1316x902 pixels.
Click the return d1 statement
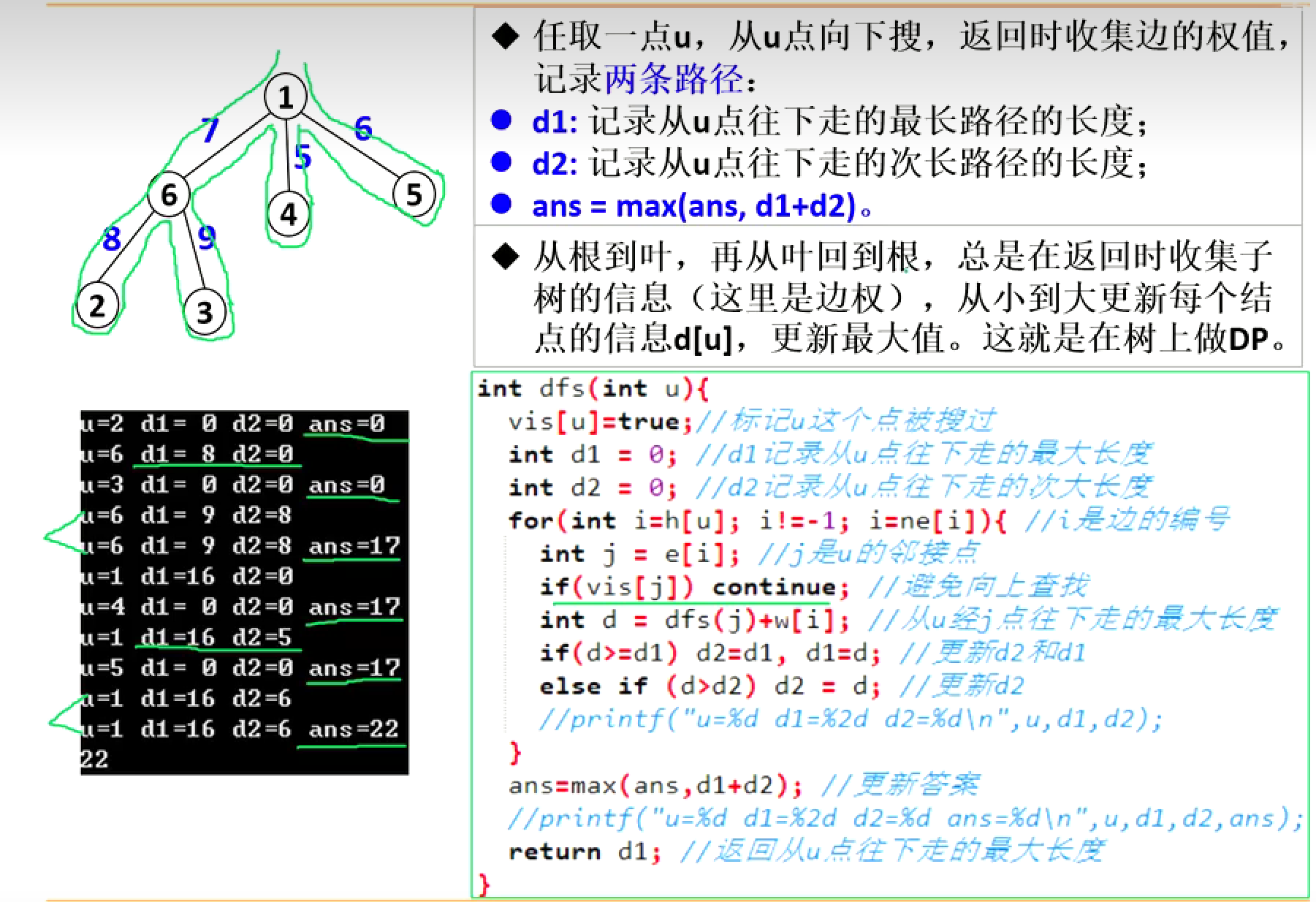click(x=585, y=850)
